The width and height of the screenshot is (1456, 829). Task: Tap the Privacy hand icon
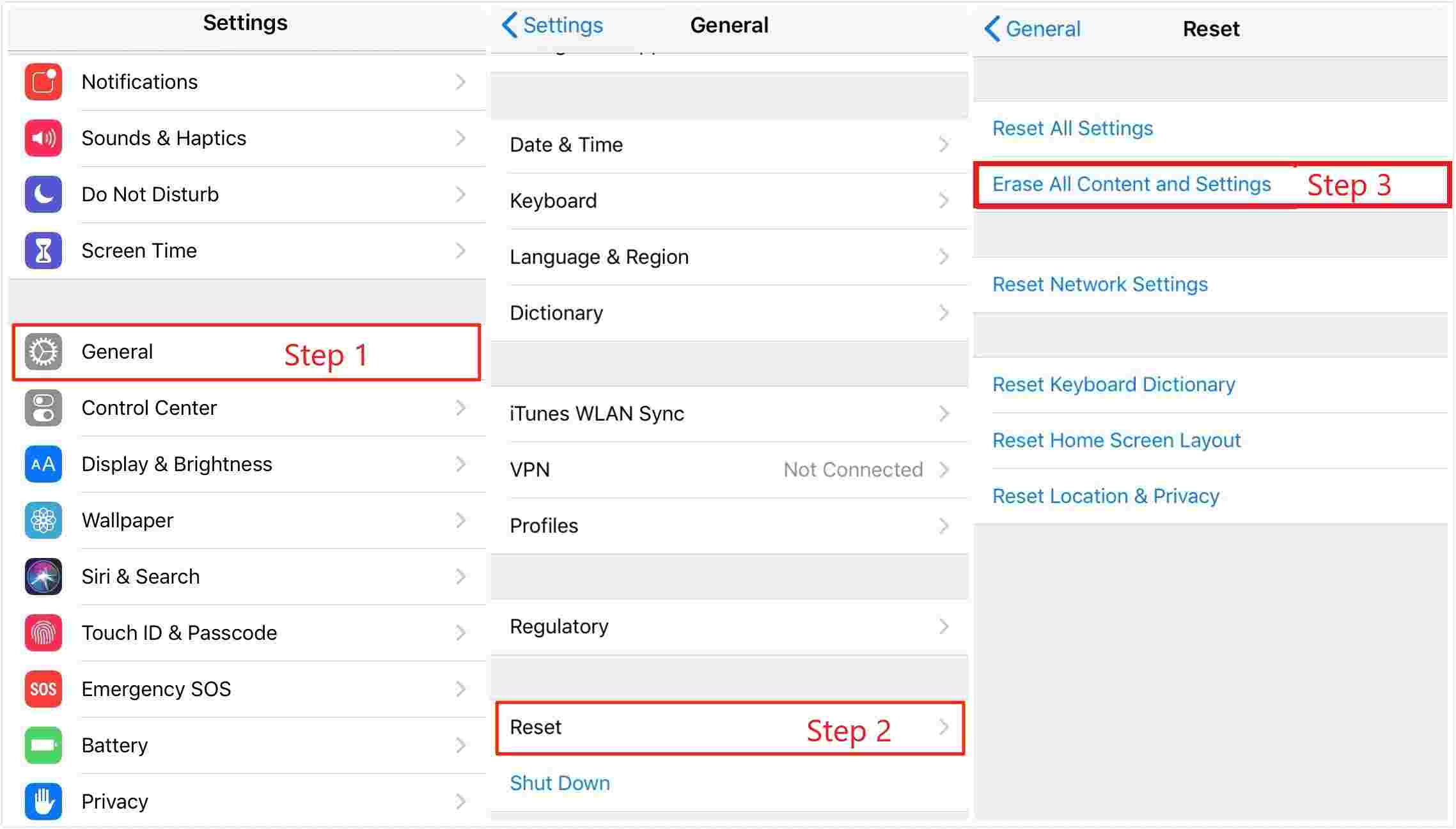pos(43,802)
